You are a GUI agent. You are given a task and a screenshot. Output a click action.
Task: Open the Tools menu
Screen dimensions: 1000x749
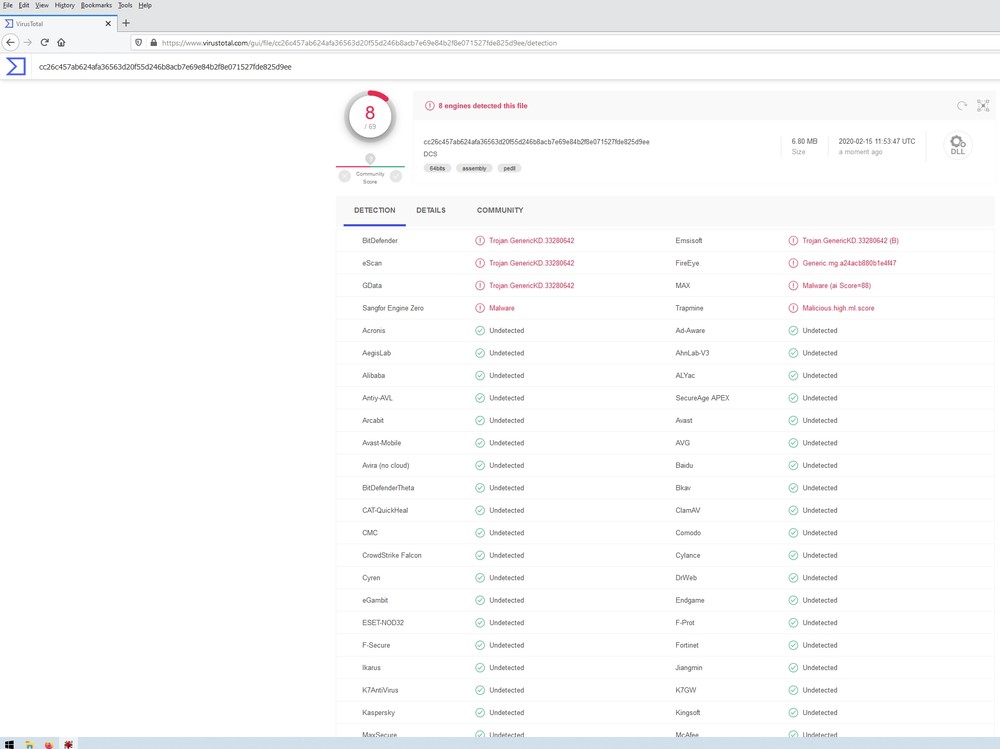pos(126,5)
